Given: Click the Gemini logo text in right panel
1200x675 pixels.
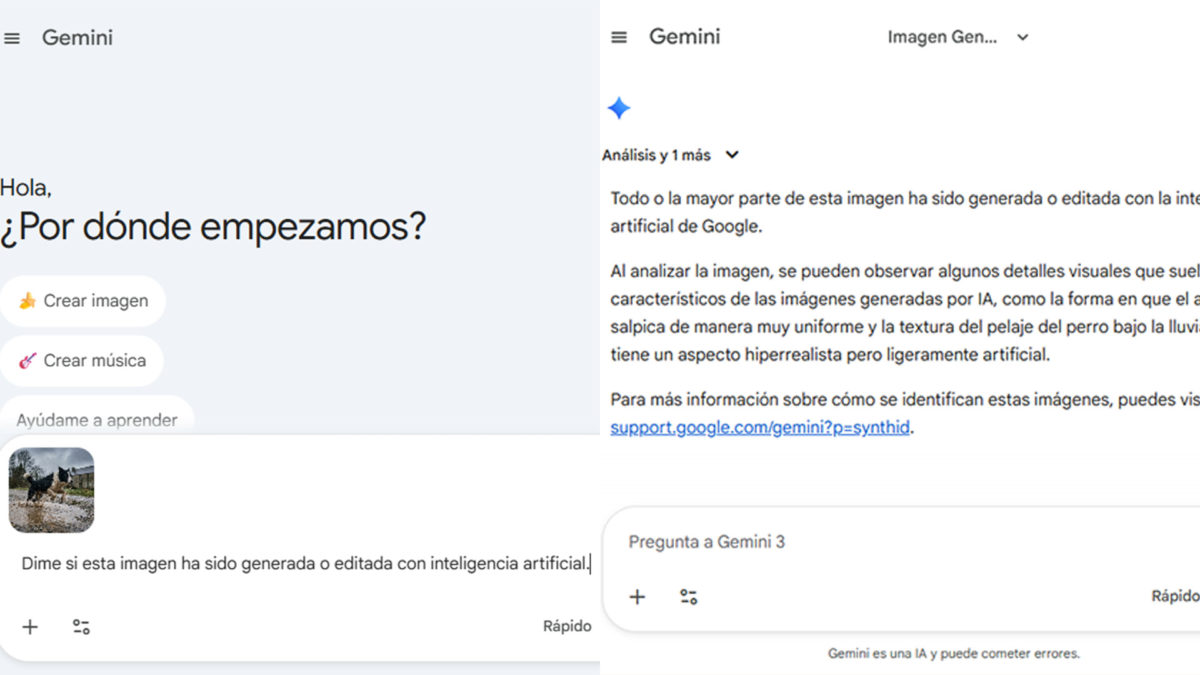Looking at the screenshot, I should click(685, 37).
